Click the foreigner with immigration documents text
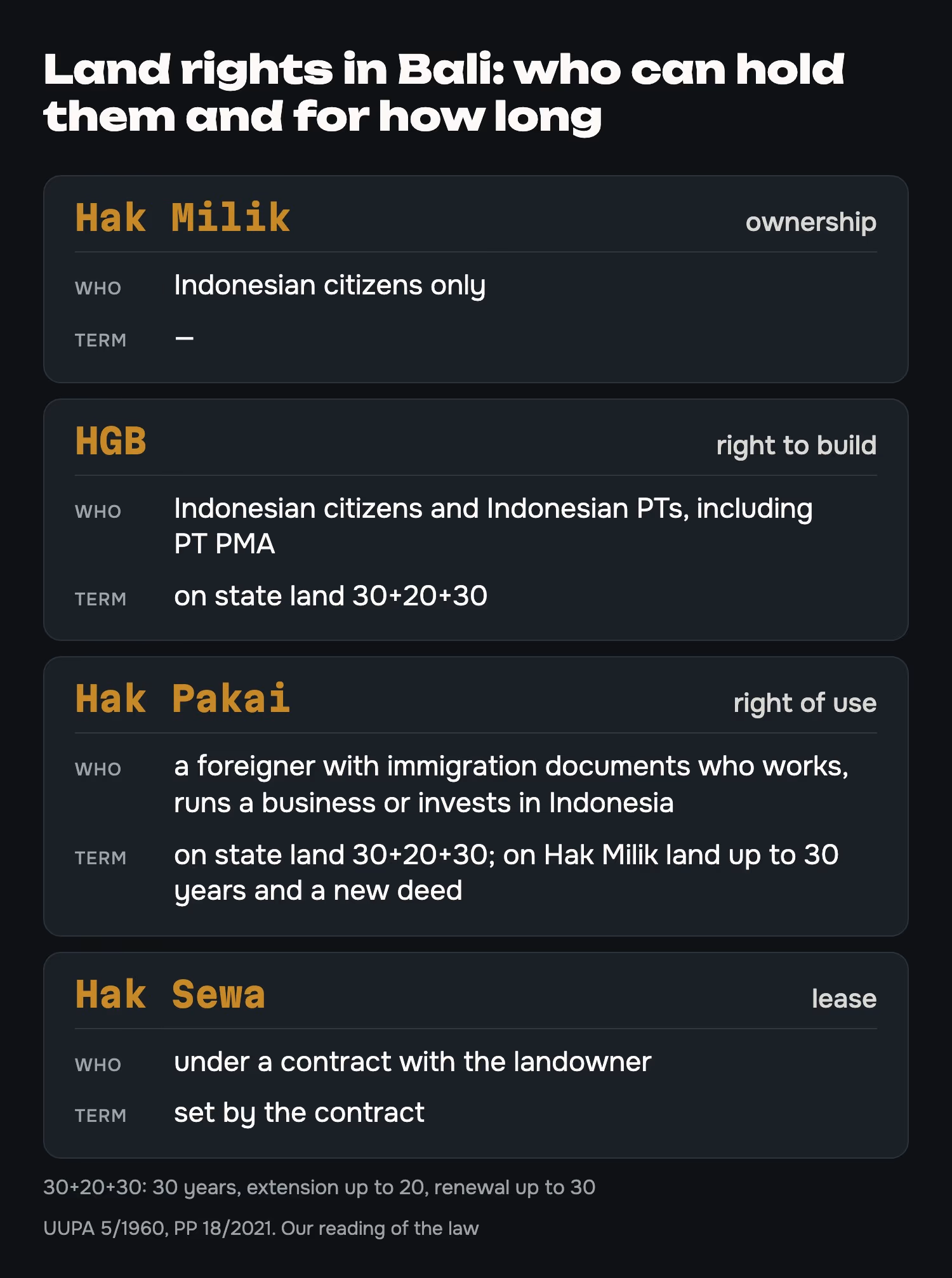The height and width of the screenshot is (1278, 952). point(511,784)
